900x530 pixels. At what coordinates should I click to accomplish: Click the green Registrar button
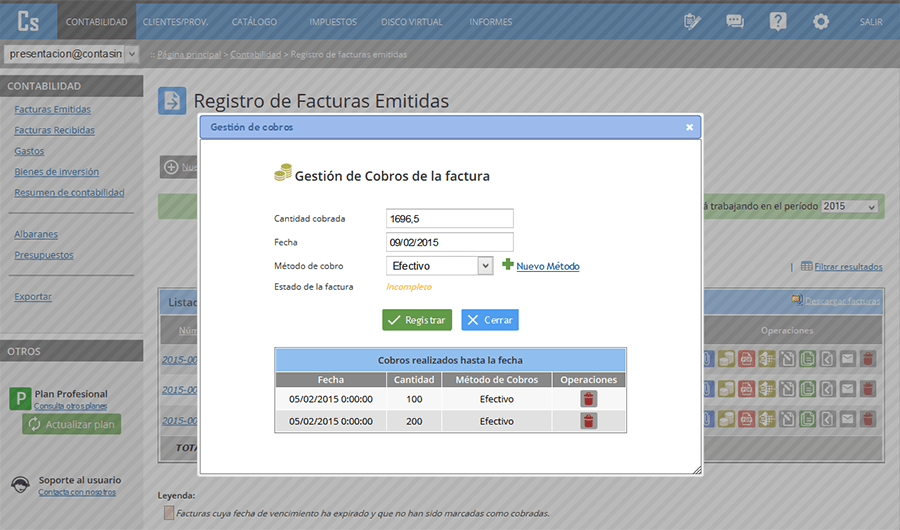tap(417, 320)
